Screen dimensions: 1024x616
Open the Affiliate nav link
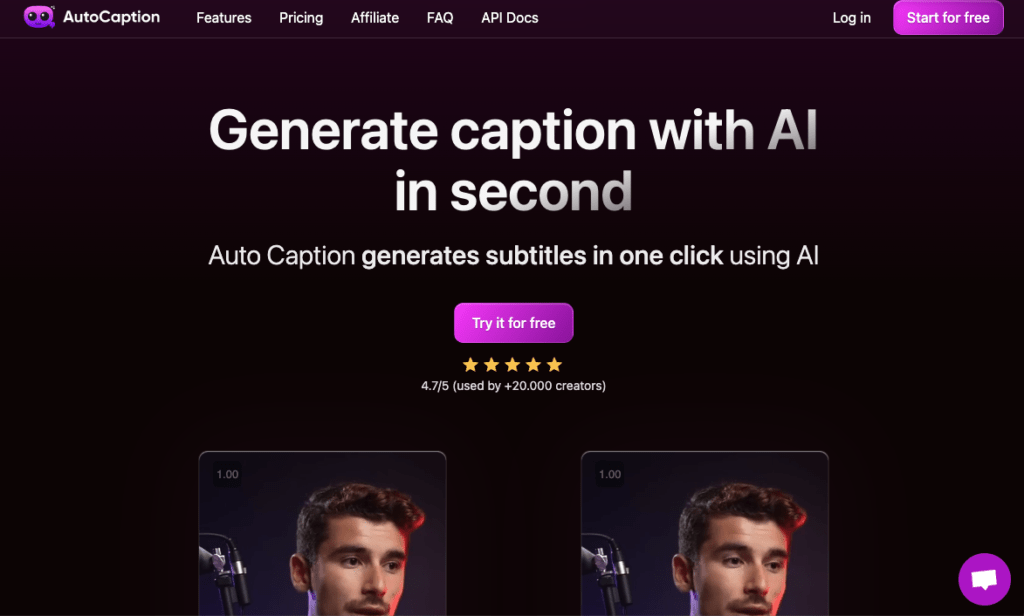[375, 18]
